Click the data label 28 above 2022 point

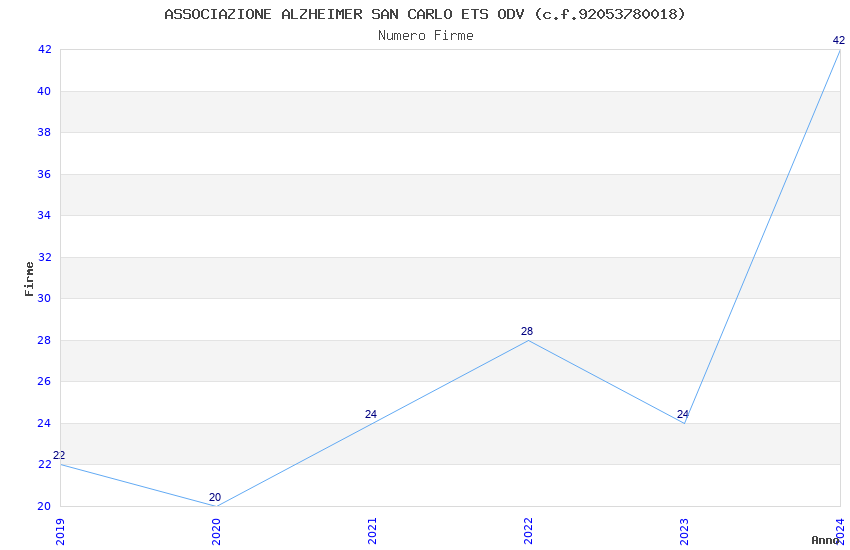coord(527,331)
